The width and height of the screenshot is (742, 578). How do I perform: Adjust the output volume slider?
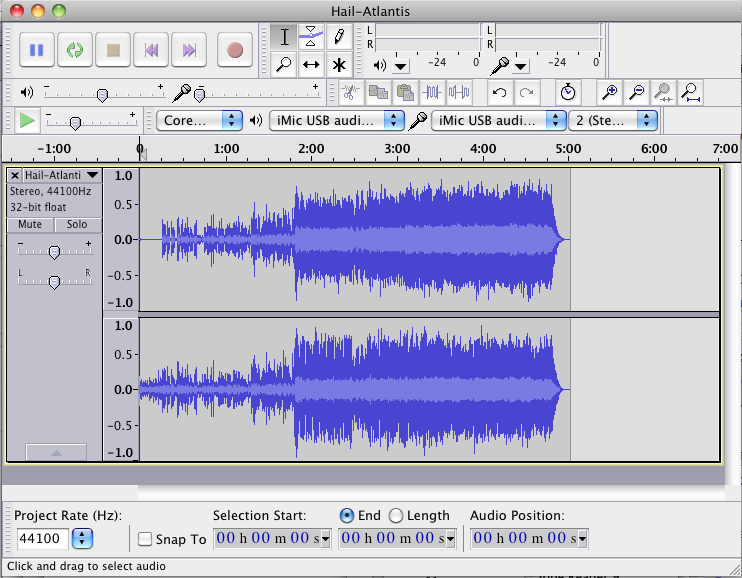[102, 95]
